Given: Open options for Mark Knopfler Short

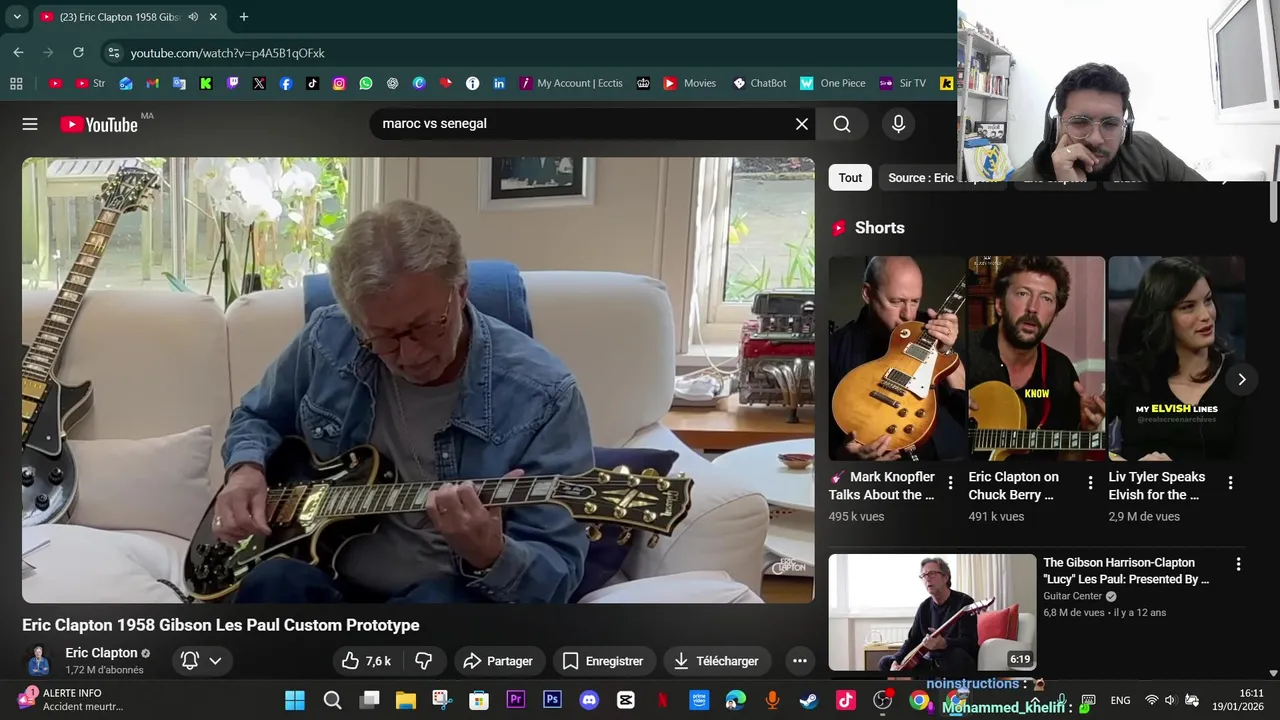Looking at the screenshot, I should coord(950,483).
